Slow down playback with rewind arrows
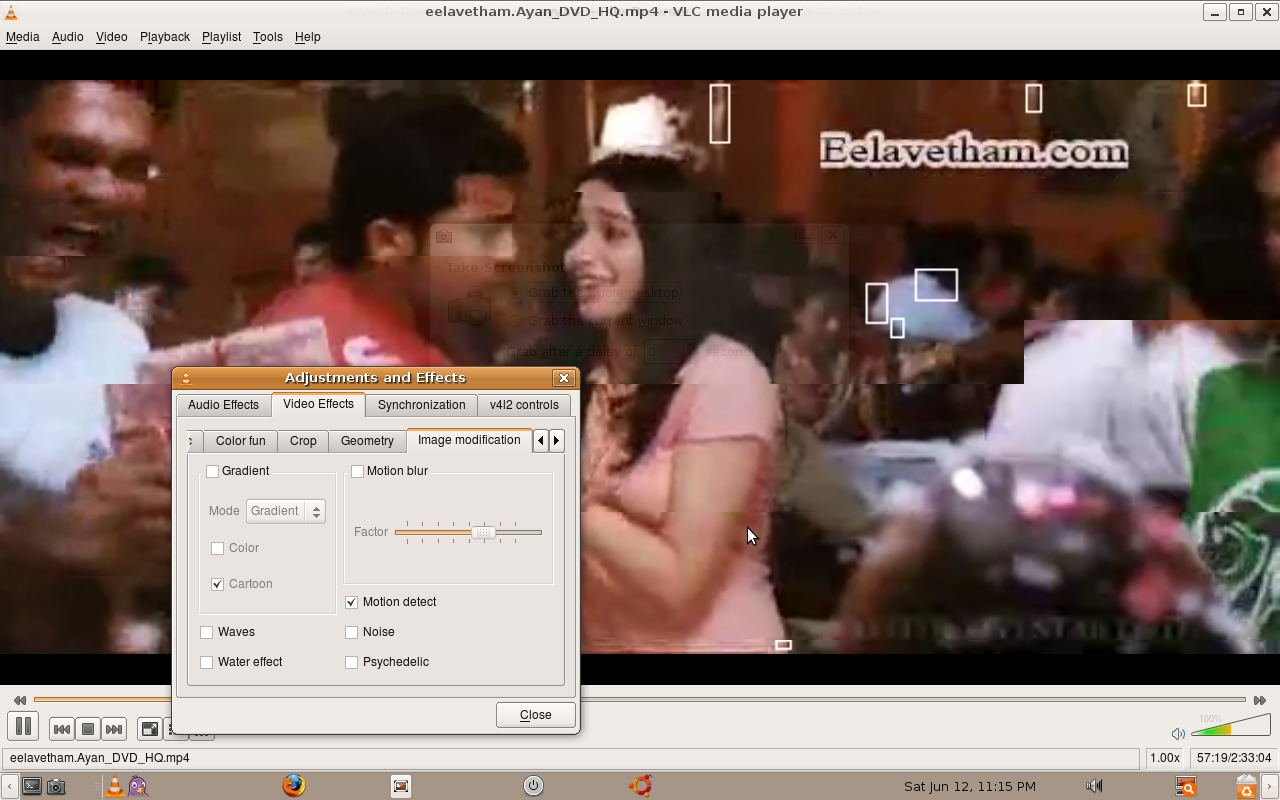 19,700
